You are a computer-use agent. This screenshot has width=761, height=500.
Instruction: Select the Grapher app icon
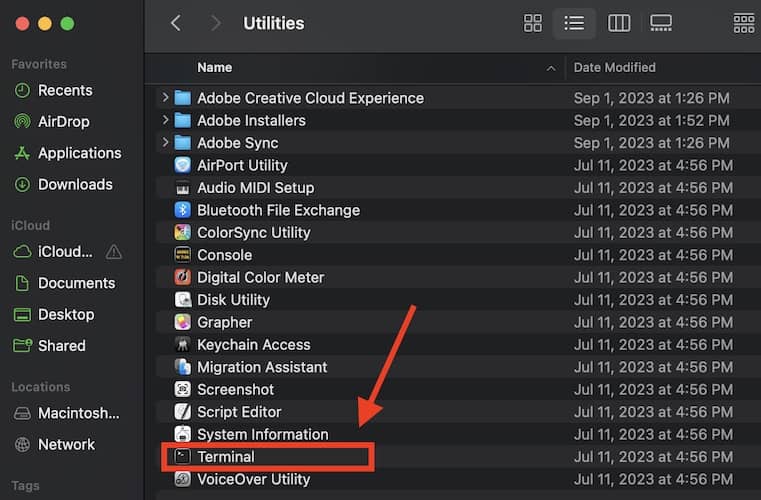(182, 322)
